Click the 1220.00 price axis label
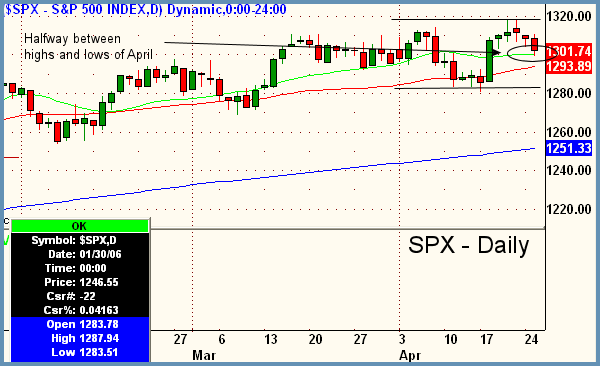The height and width of the screenshot is (366, 600). click(569, 209)
